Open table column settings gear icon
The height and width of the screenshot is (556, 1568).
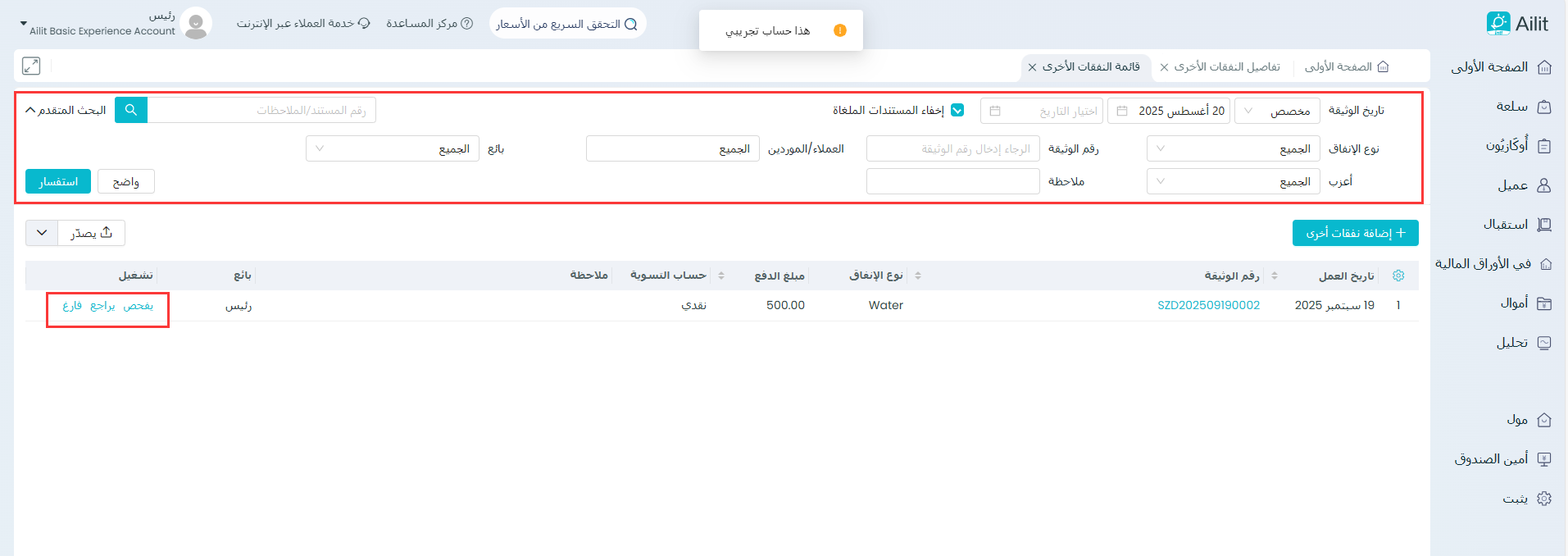point(1398,276)
